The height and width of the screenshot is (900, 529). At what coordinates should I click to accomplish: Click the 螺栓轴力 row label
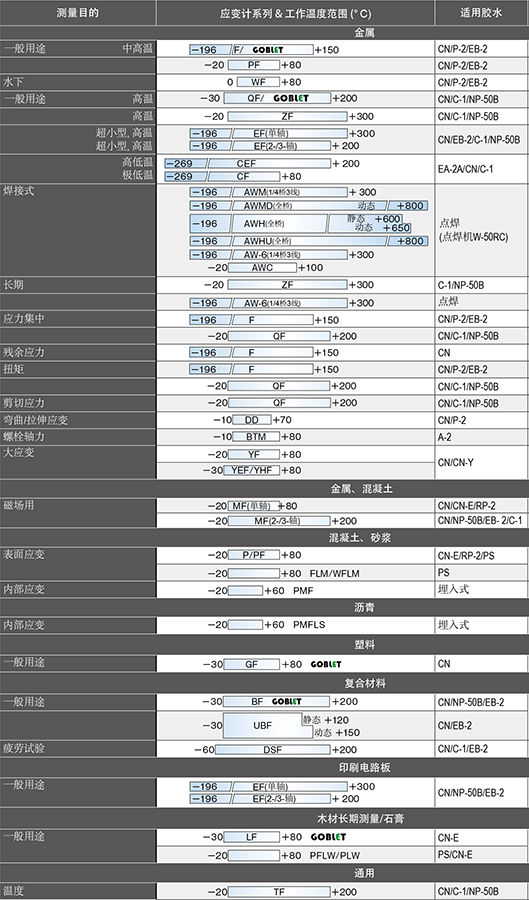point(24,436)
